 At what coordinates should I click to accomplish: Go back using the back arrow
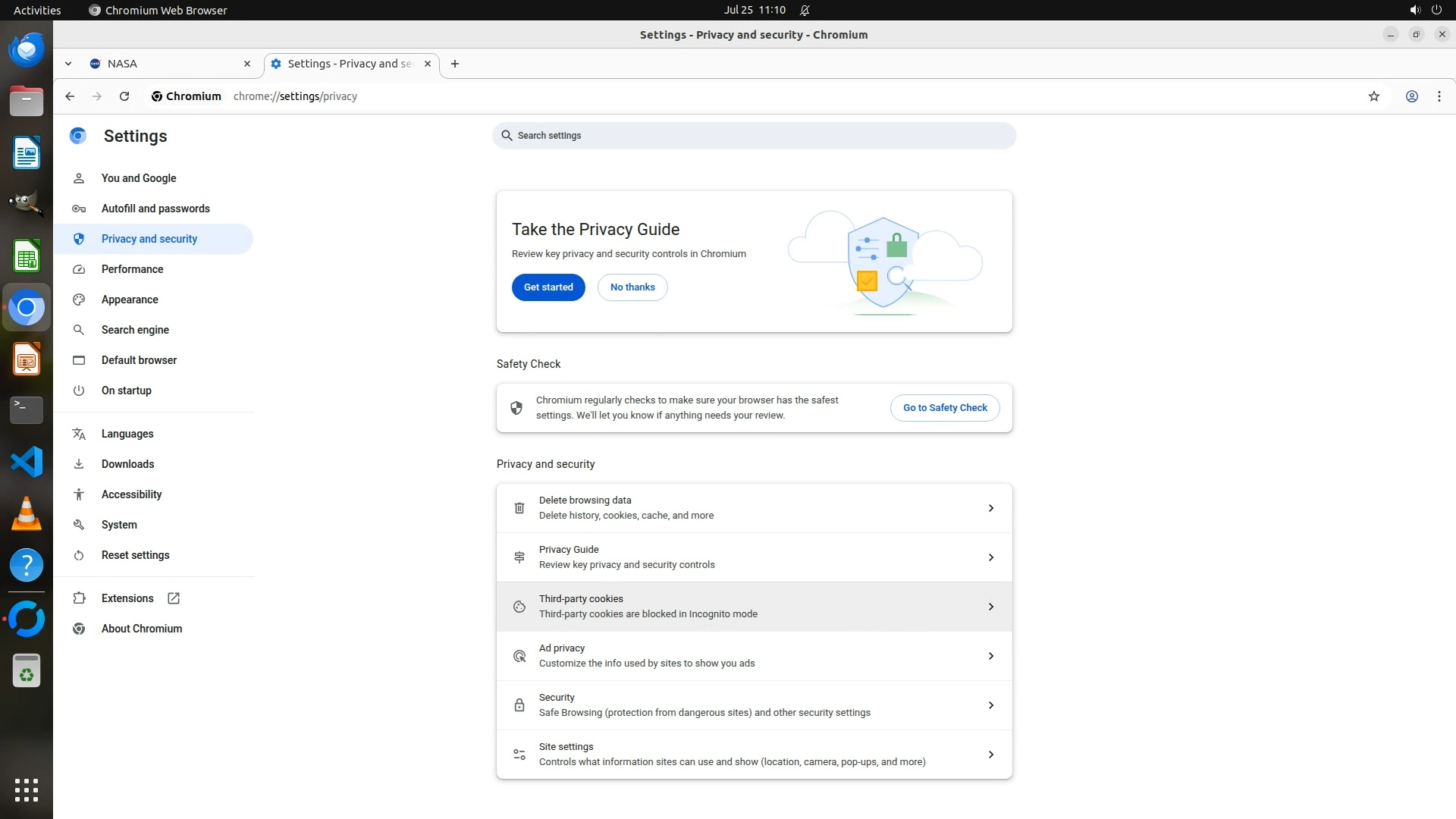[x=70, y=96]
